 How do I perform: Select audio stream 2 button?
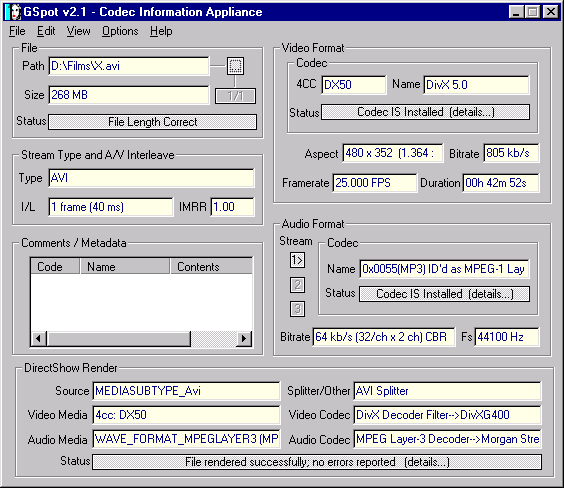click(297, 285)
